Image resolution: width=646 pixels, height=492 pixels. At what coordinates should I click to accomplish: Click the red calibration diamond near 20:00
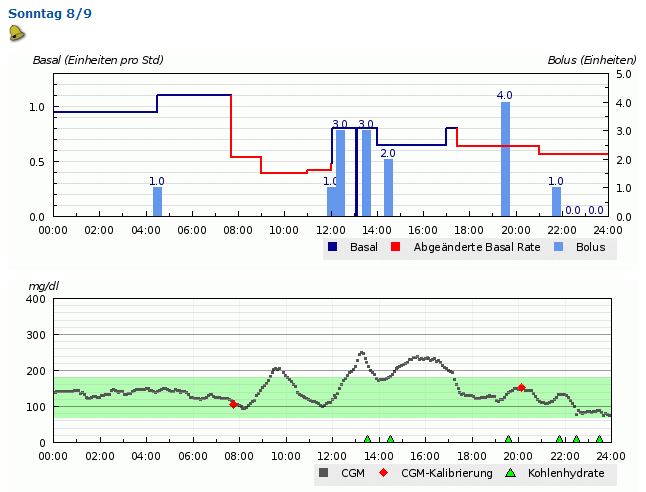[521, 388]
